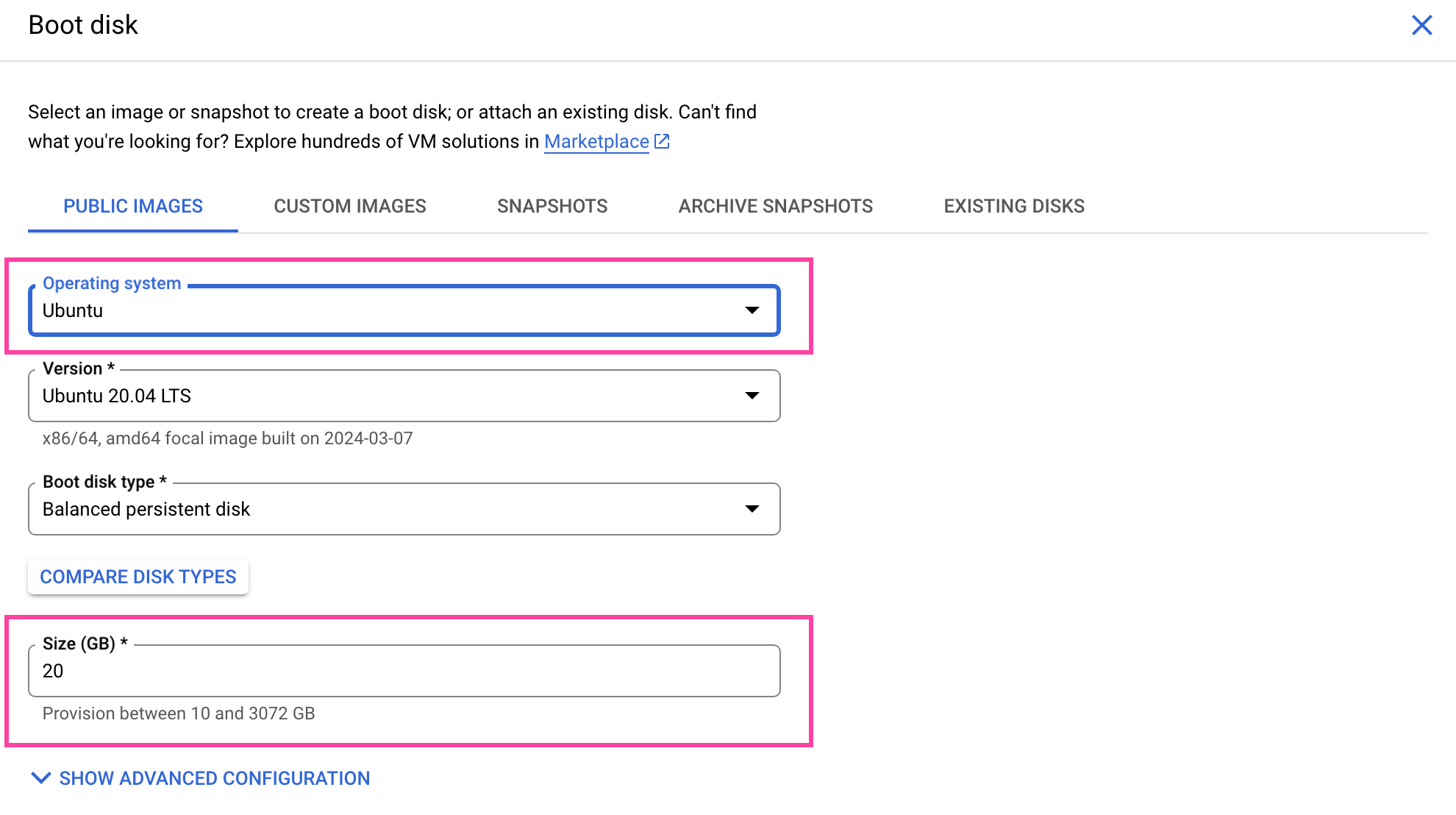Click the Marketplace external link icon

pyautogui.click(x=662, y=141)
